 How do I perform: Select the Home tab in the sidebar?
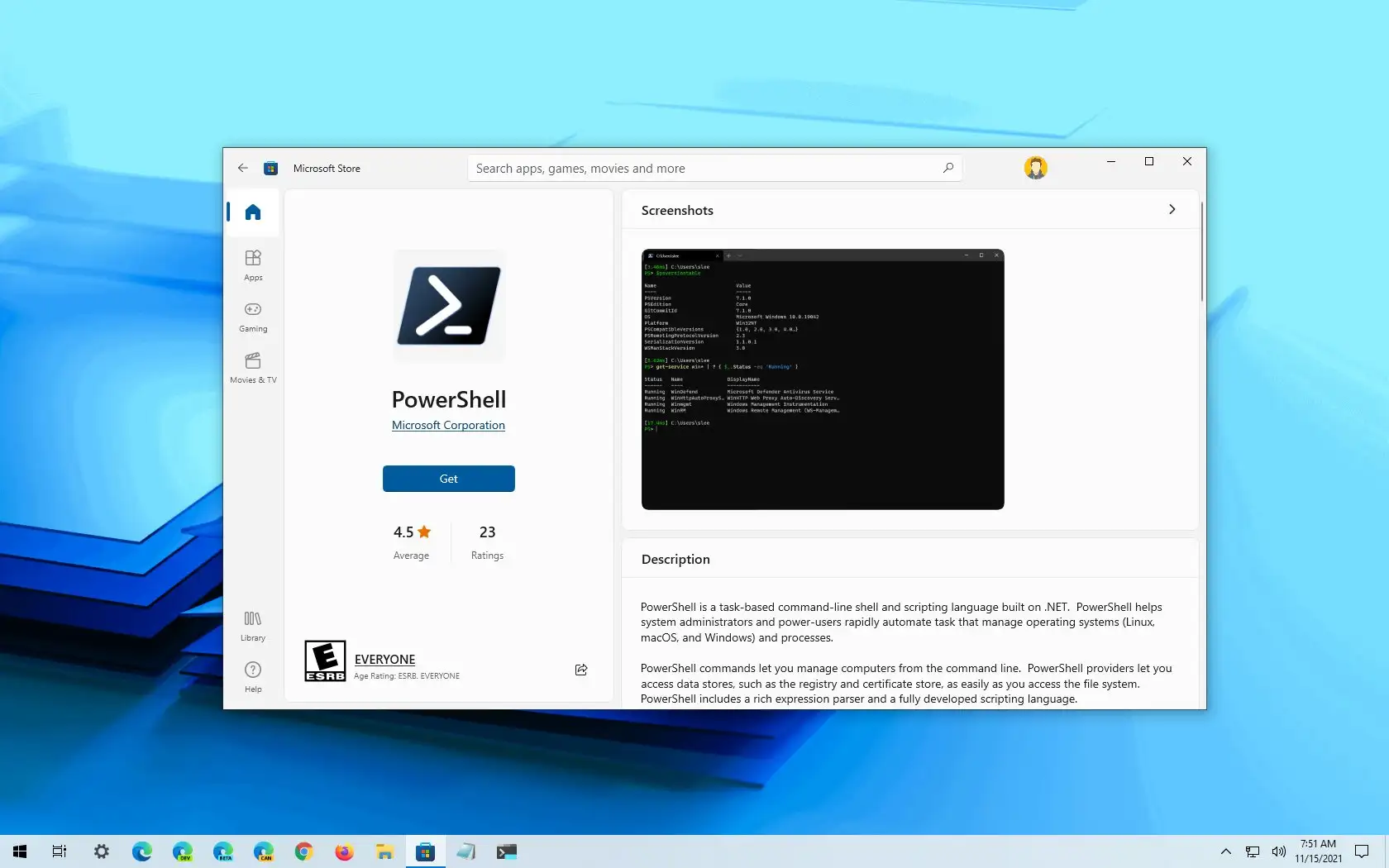click(x=251, y=212)
